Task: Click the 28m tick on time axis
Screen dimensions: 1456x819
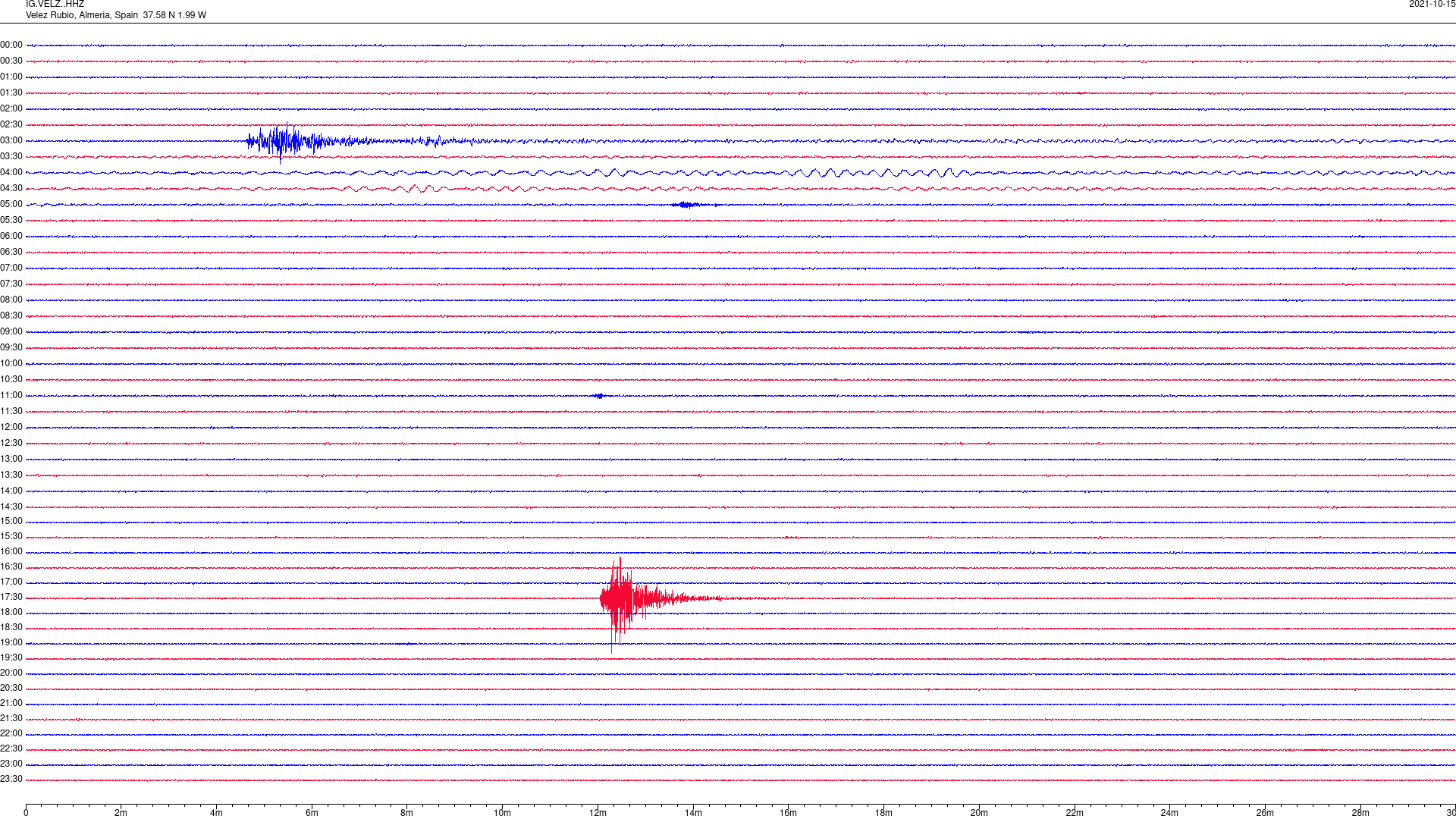Action: pyautogui.click(x=1360, y=812)
